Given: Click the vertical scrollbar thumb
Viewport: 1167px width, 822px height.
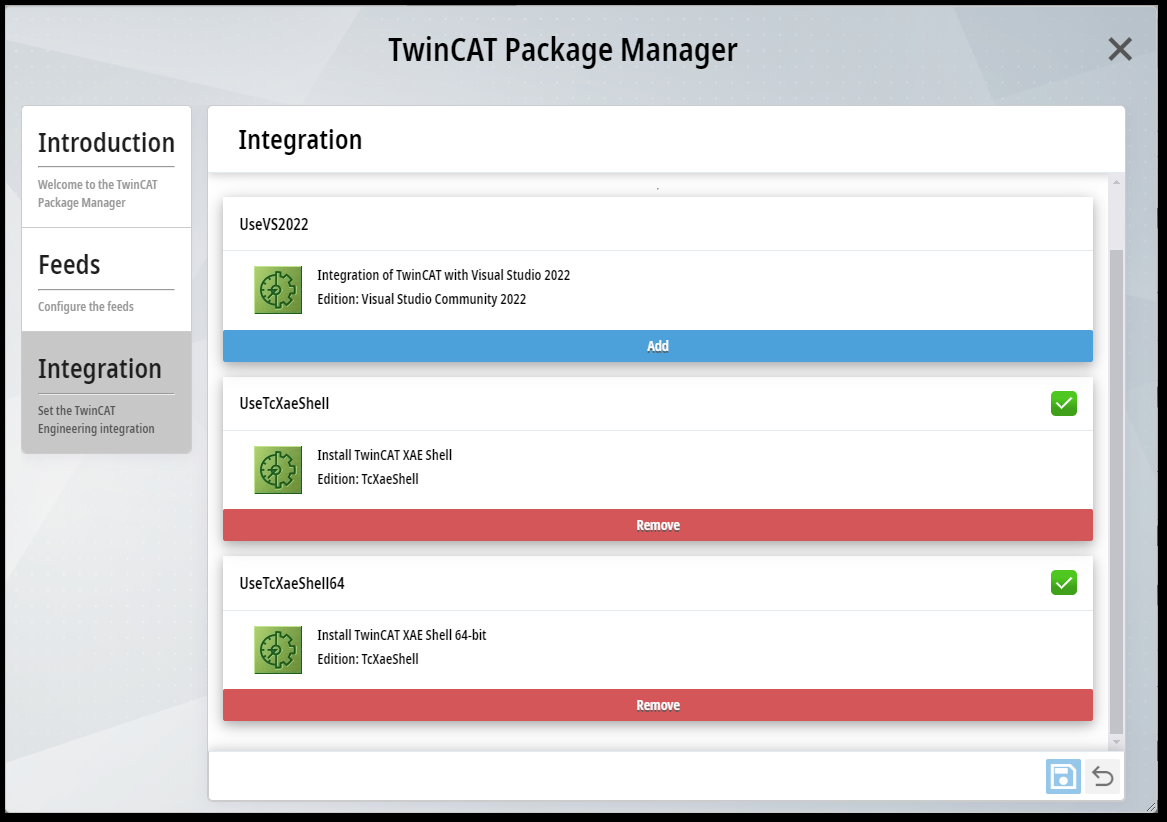Looking at the screenshot, I should pos(1116,490).
